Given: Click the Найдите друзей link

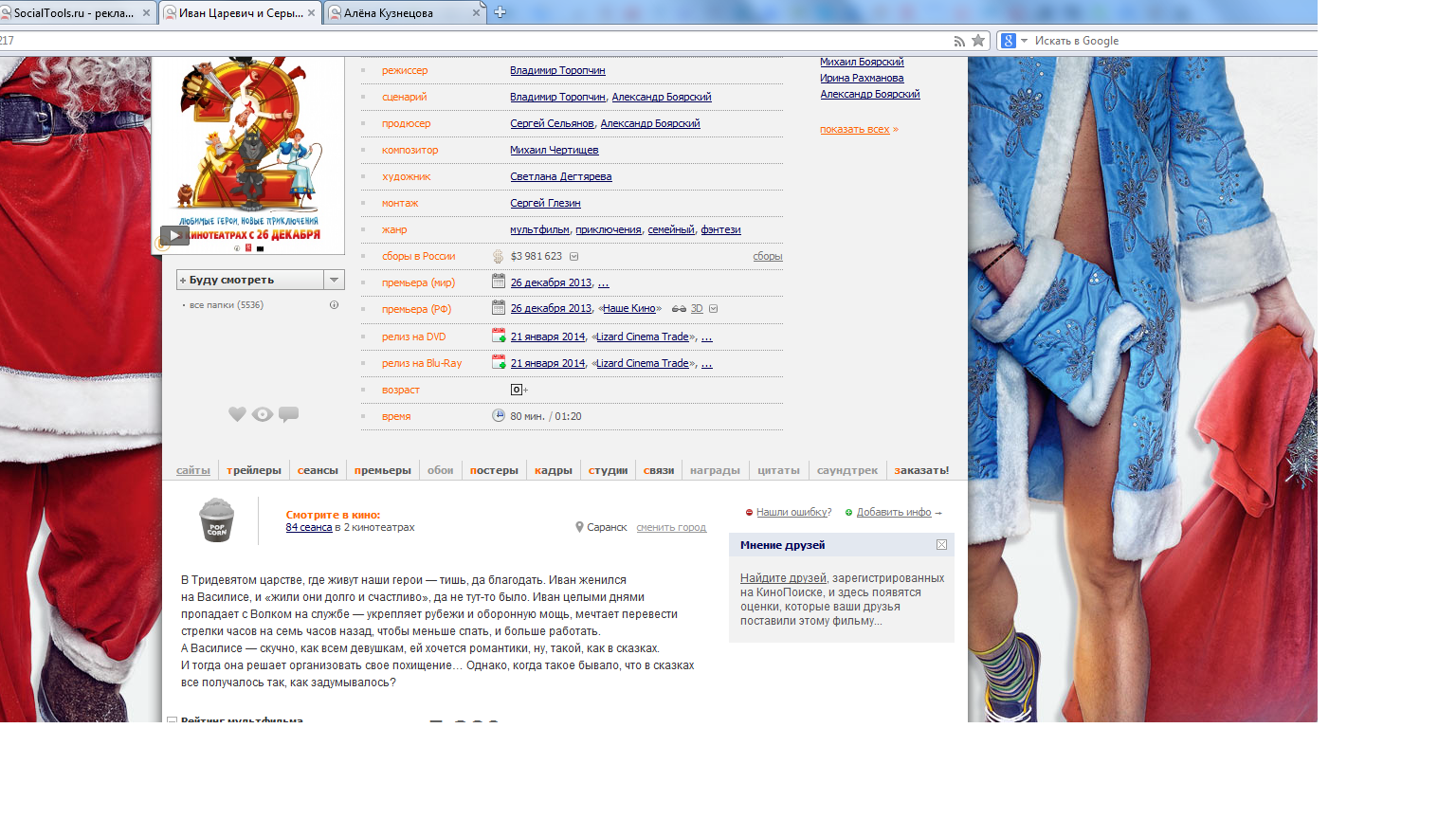Looking at the screenshot, I should tap(783, 578).
